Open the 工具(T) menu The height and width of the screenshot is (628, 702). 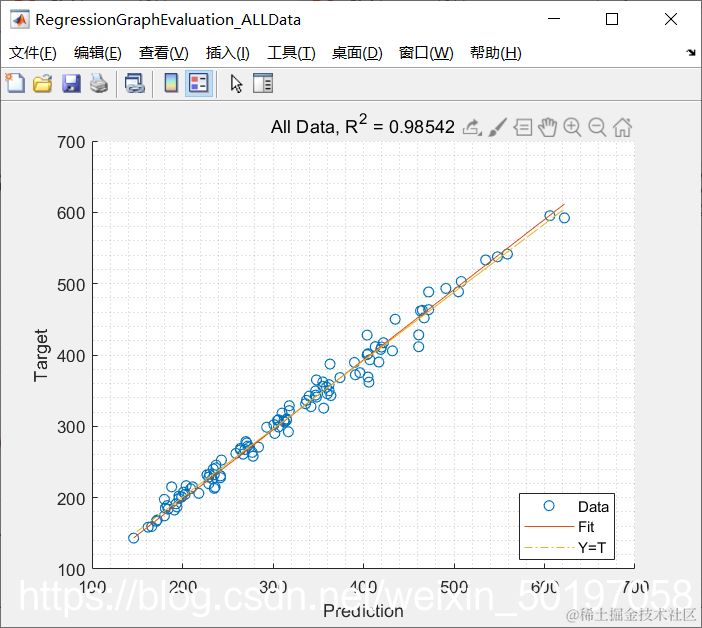click(x=291, y=53)
